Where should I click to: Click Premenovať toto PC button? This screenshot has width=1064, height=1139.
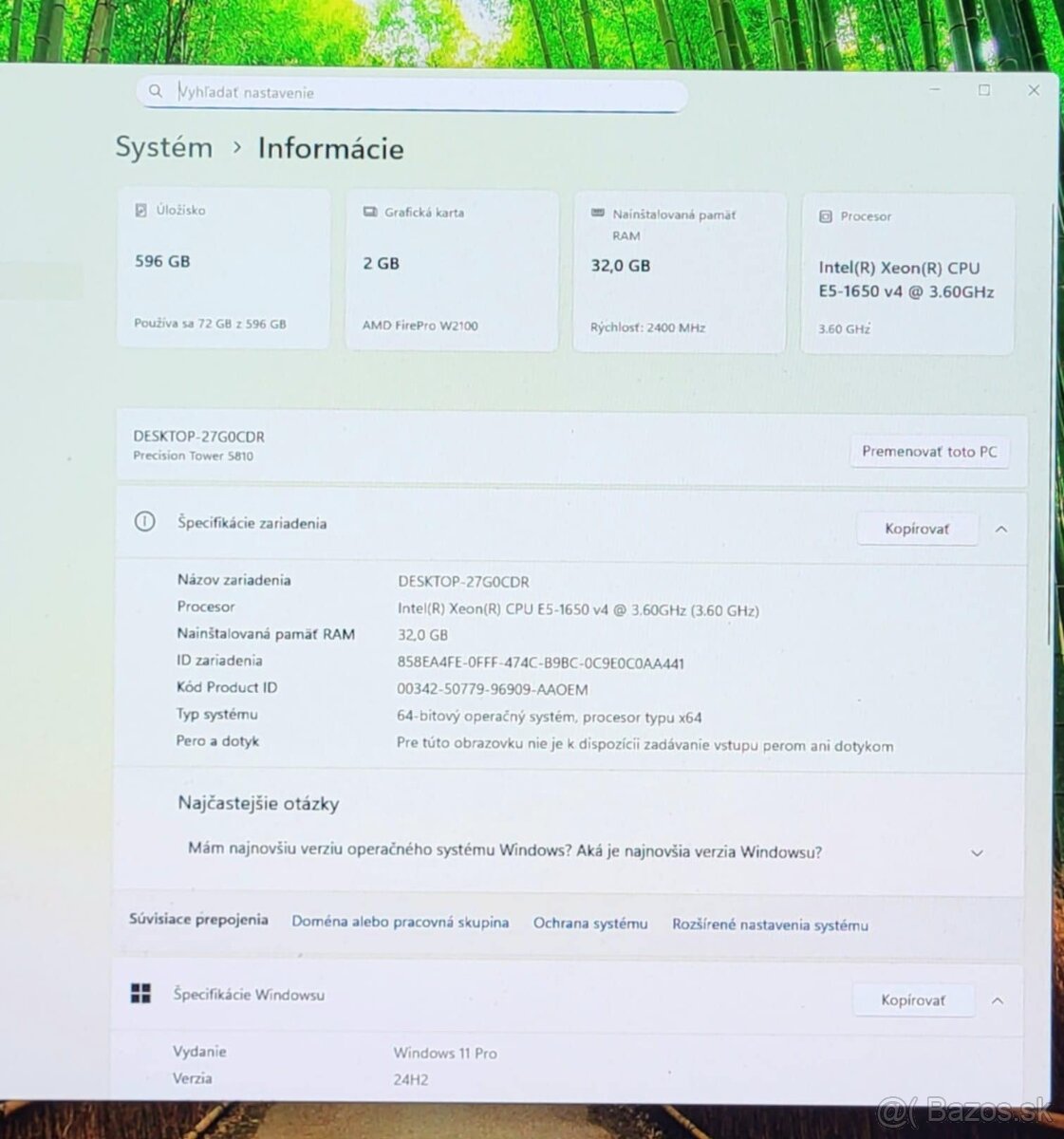(929, 452)
